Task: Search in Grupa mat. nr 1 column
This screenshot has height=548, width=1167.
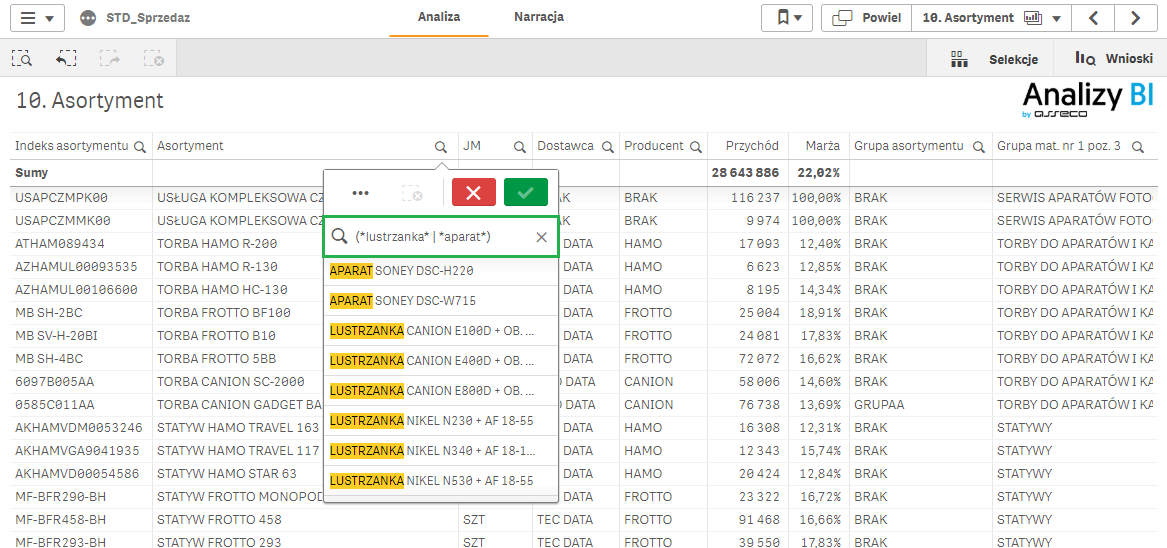Action: pos(1137,147)
